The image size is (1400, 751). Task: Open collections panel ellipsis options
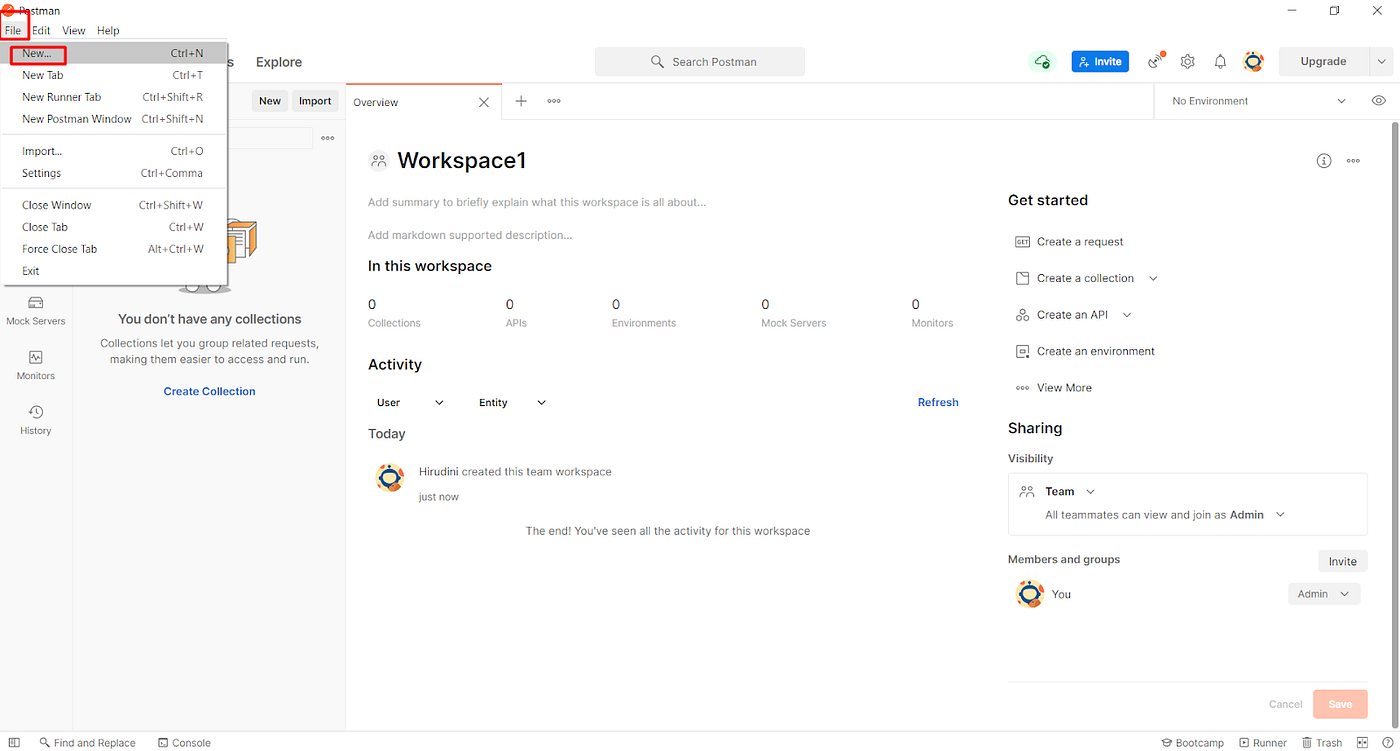point(327,138)
